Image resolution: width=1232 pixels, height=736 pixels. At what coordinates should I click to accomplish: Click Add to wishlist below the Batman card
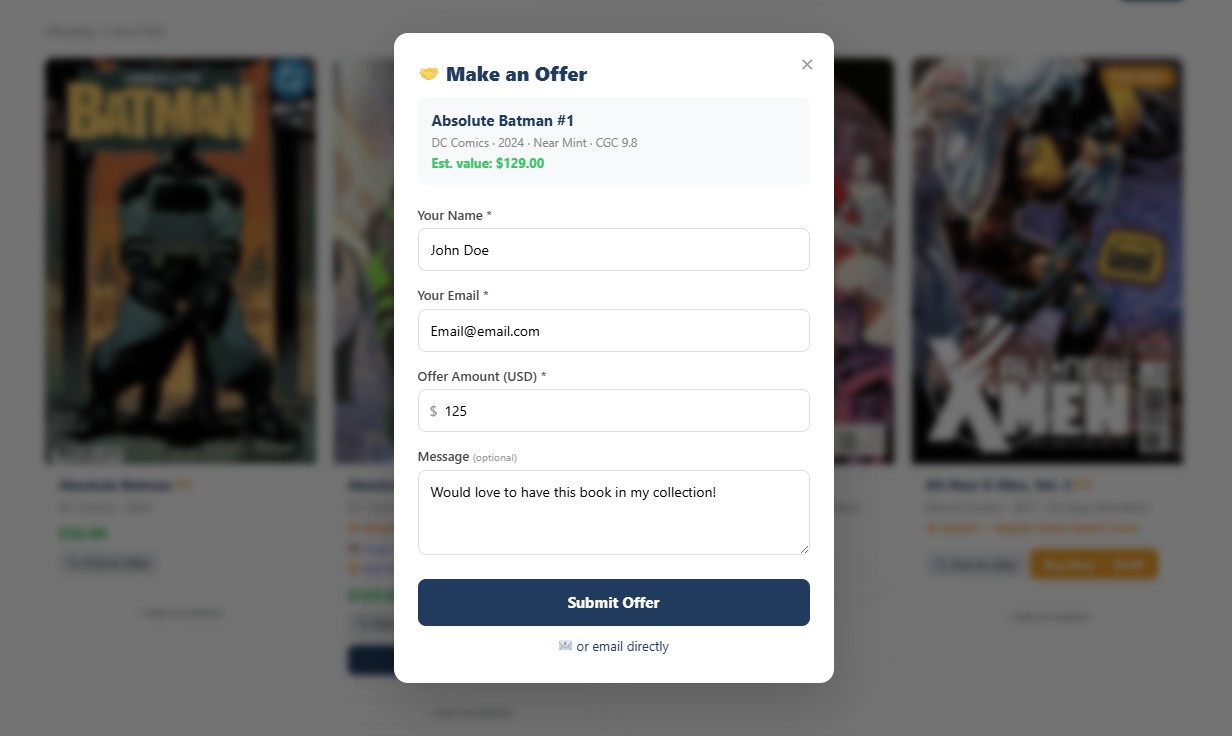coord(181,612)
